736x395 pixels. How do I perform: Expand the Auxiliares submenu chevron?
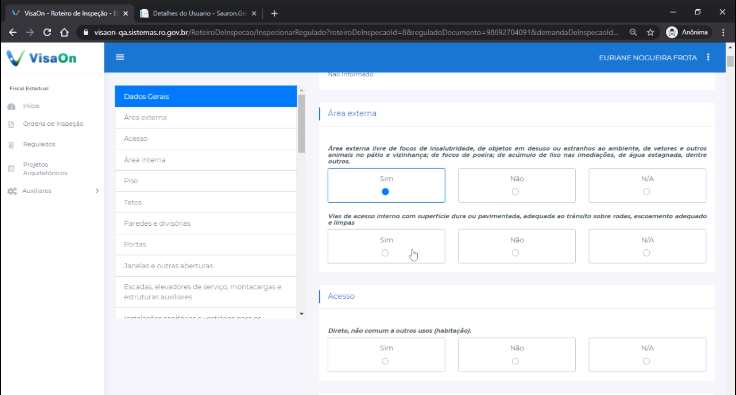(x=97, y=191)
